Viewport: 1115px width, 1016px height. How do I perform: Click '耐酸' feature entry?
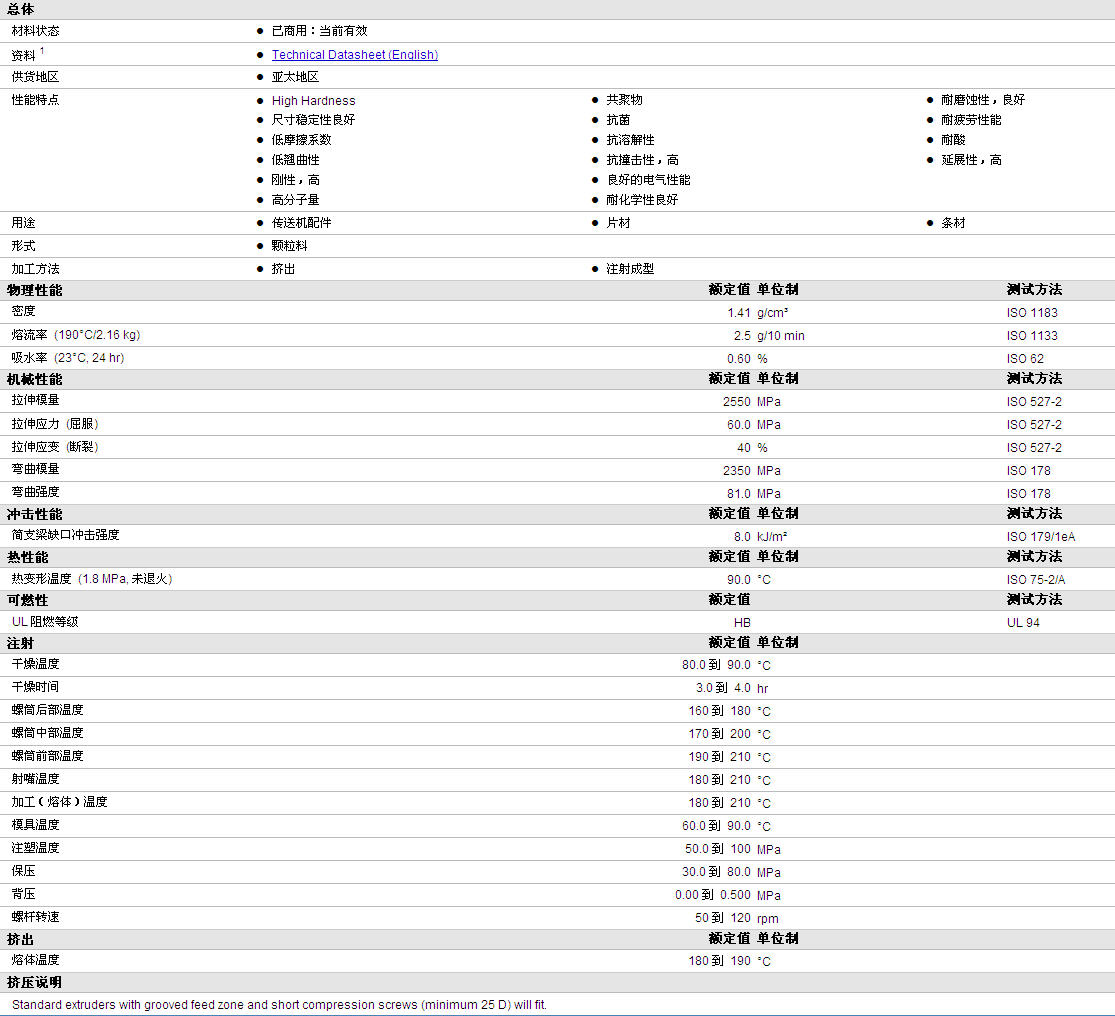point(953,140)
